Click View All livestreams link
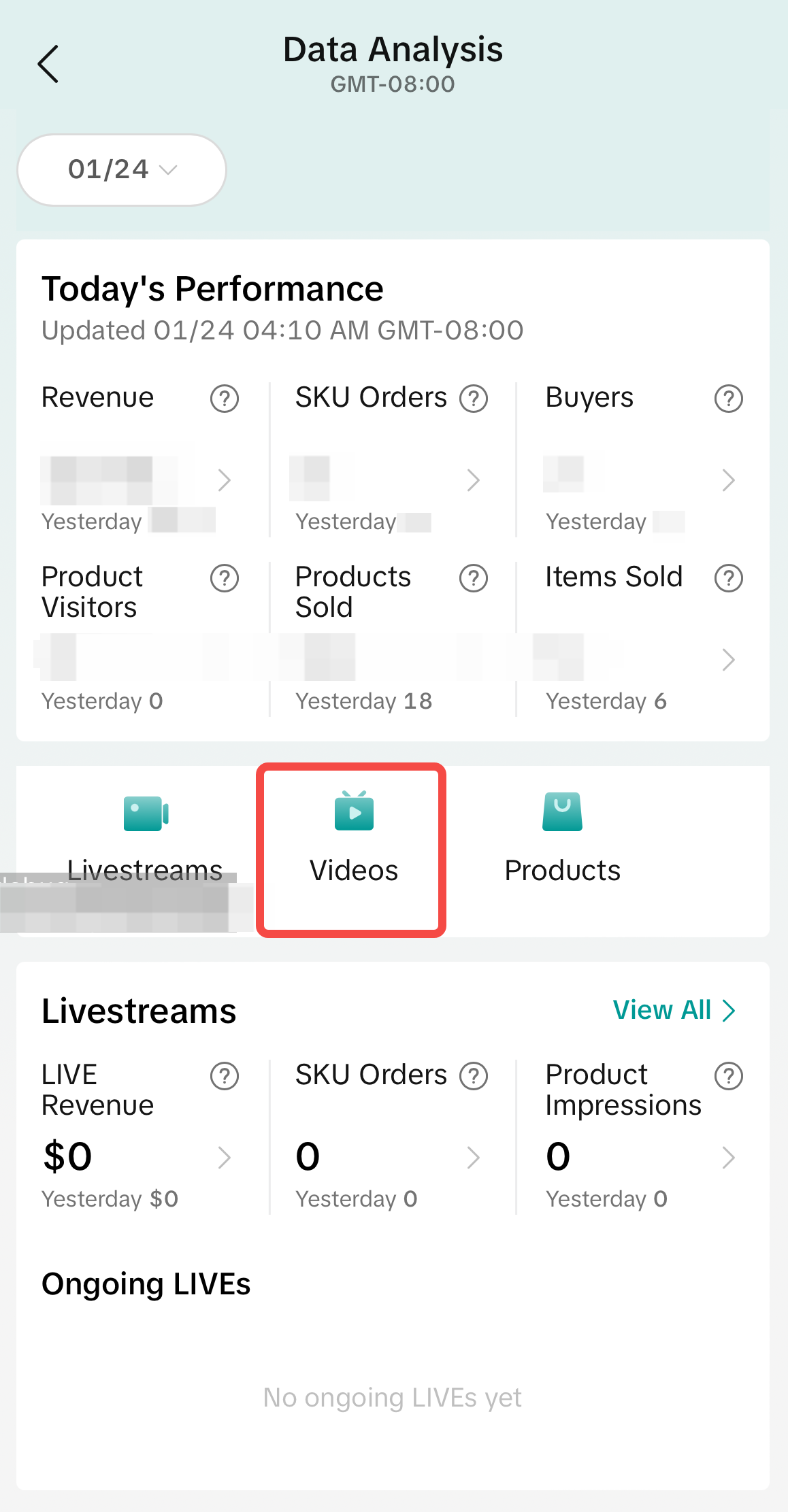 pyautogui.click(x=674, y=1011)
